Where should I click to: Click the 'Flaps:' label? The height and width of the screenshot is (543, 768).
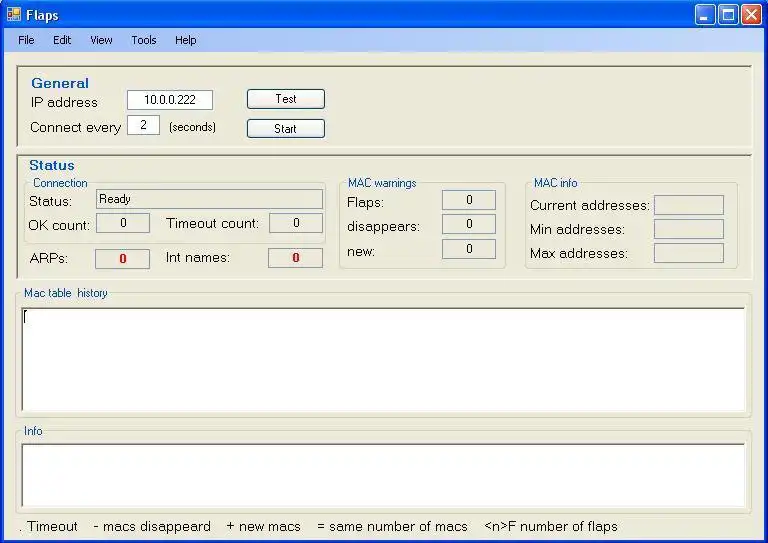tap(365, 203)
